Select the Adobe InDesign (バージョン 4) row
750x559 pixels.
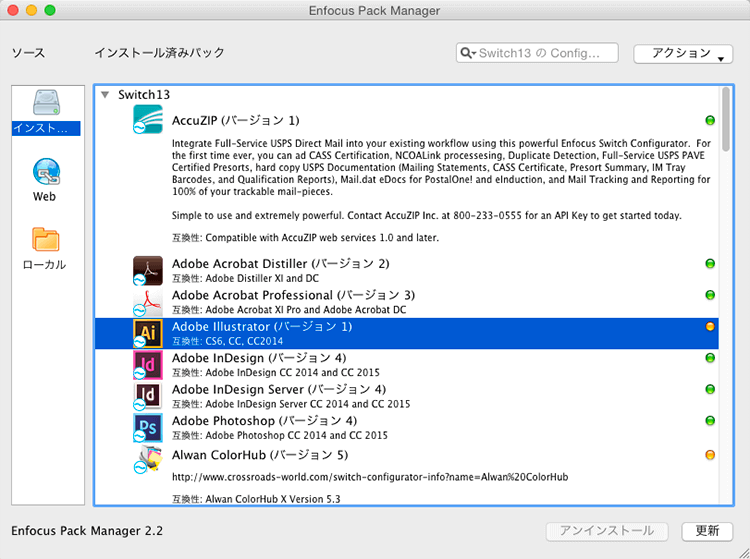tap(400, 364)
